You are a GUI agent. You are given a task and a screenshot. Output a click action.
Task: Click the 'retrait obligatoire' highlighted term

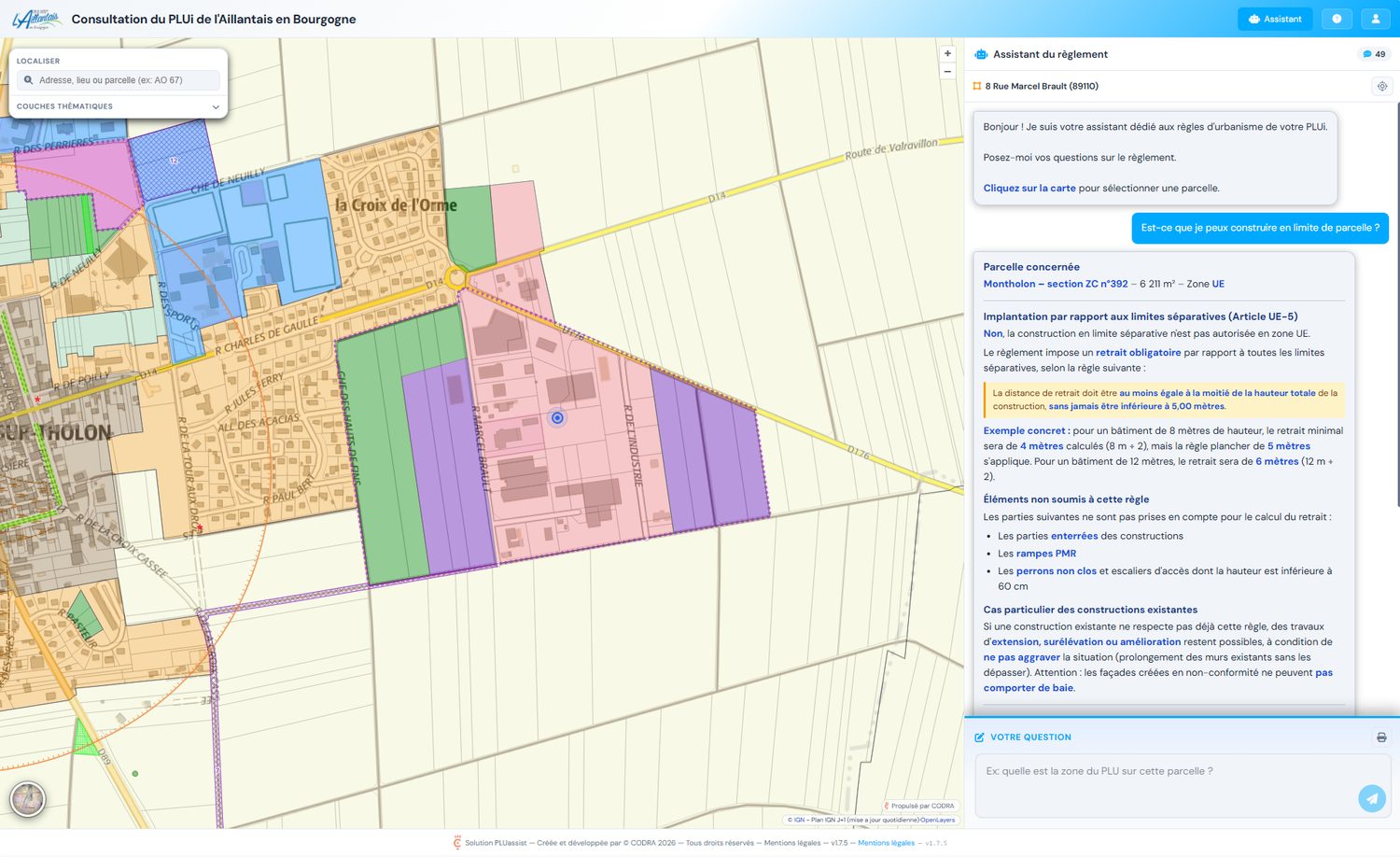pyautogui.click(x=1138, y=353)
